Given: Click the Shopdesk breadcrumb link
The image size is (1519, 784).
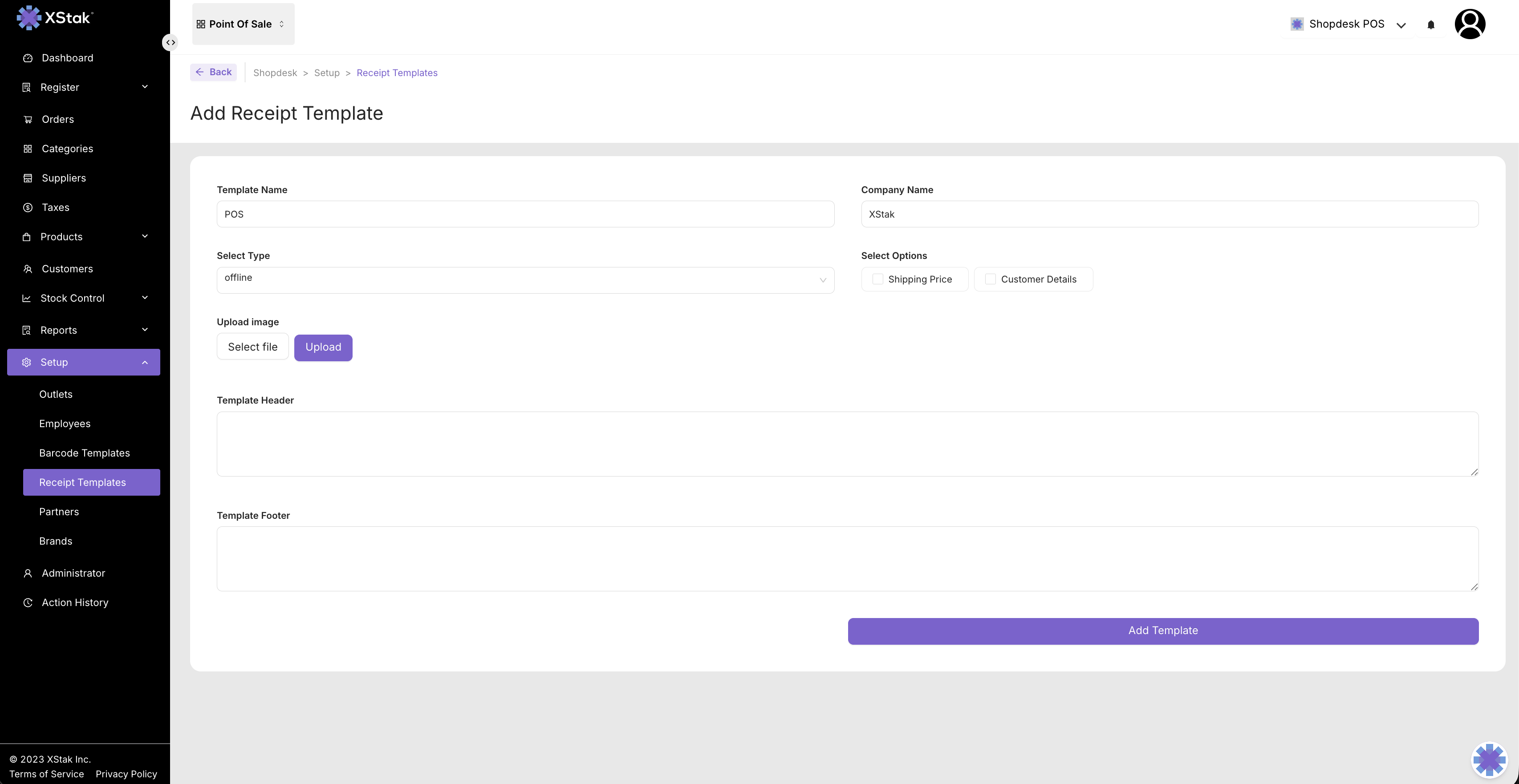Looking at the screenshot, I should coord(275,73).
